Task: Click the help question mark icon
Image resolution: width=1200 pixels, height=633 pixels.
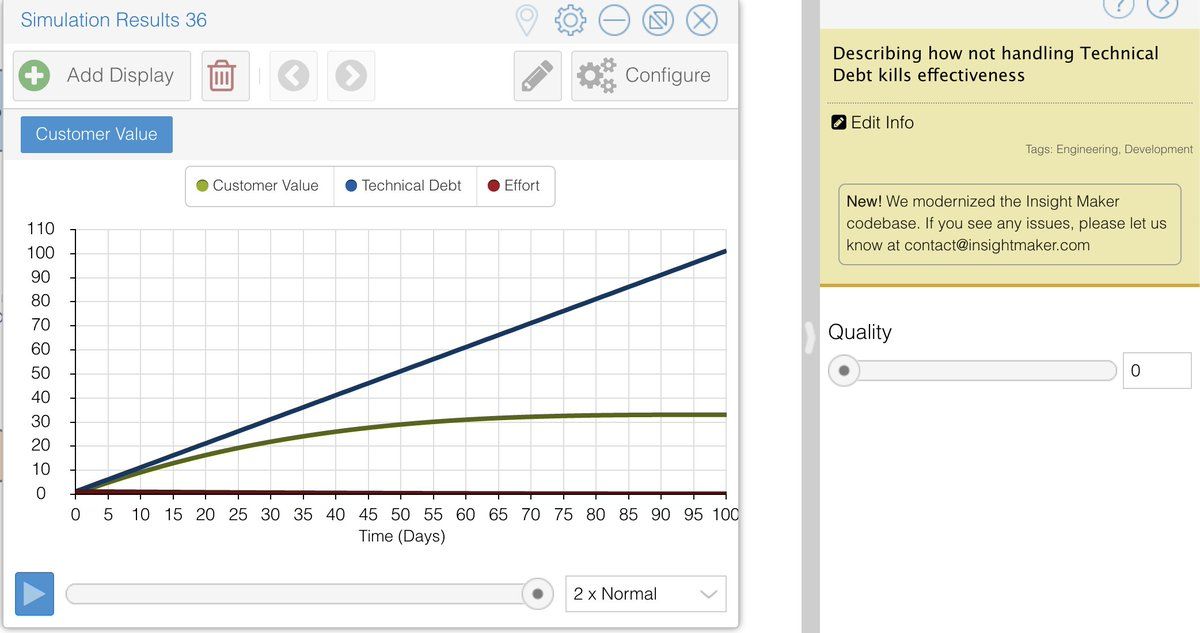Action: 1118,7
